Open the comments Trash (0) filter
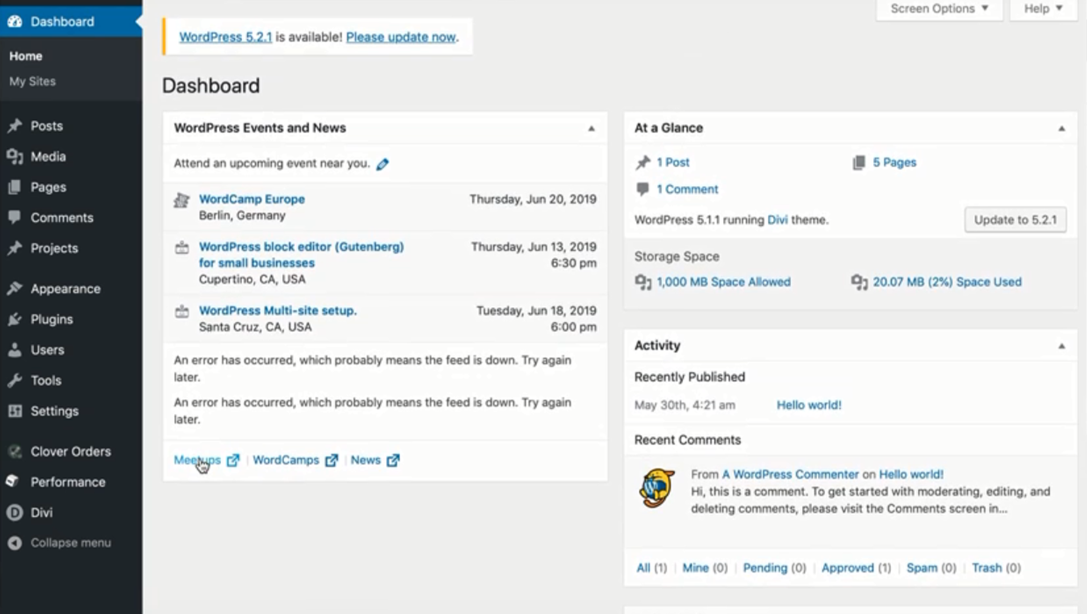This screenshot has height=614, width=1087. pos(996,568)
